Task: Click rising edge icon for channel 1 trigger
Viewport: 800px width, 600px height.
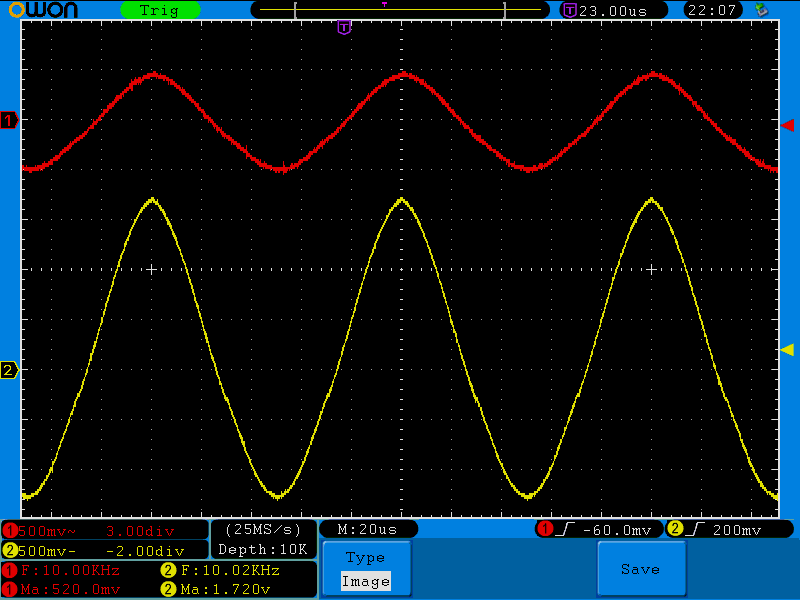Action: (564, 529)
